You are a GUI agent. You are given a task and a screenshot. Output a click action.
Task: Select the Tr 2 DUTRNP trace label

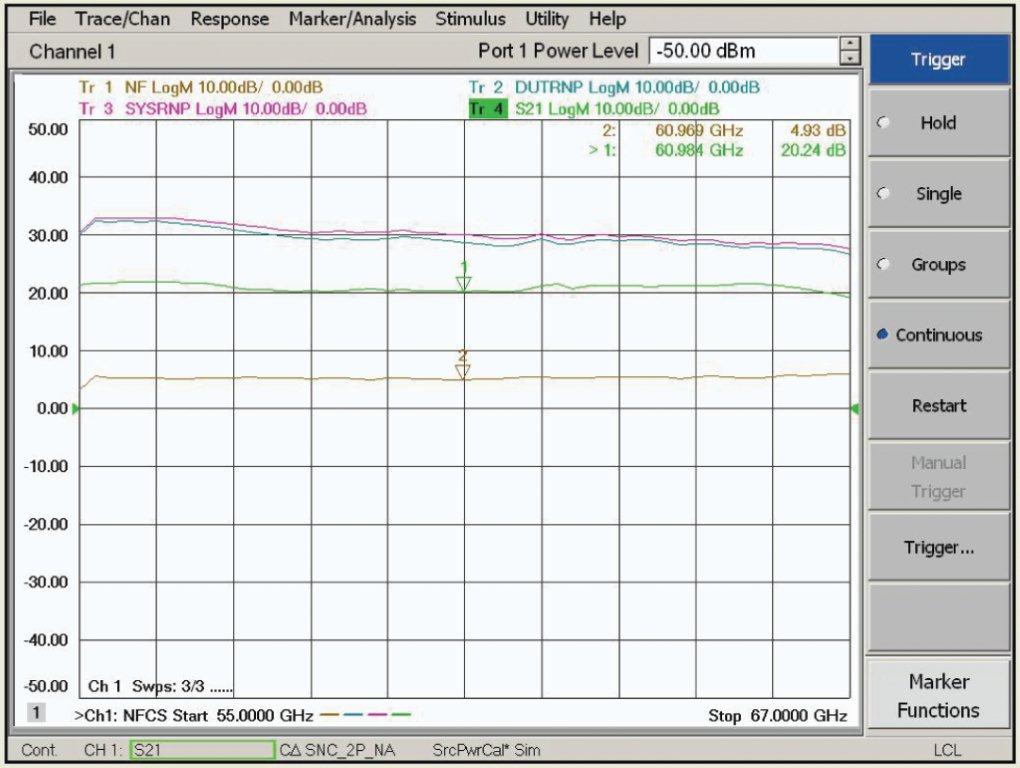(614, 88)
